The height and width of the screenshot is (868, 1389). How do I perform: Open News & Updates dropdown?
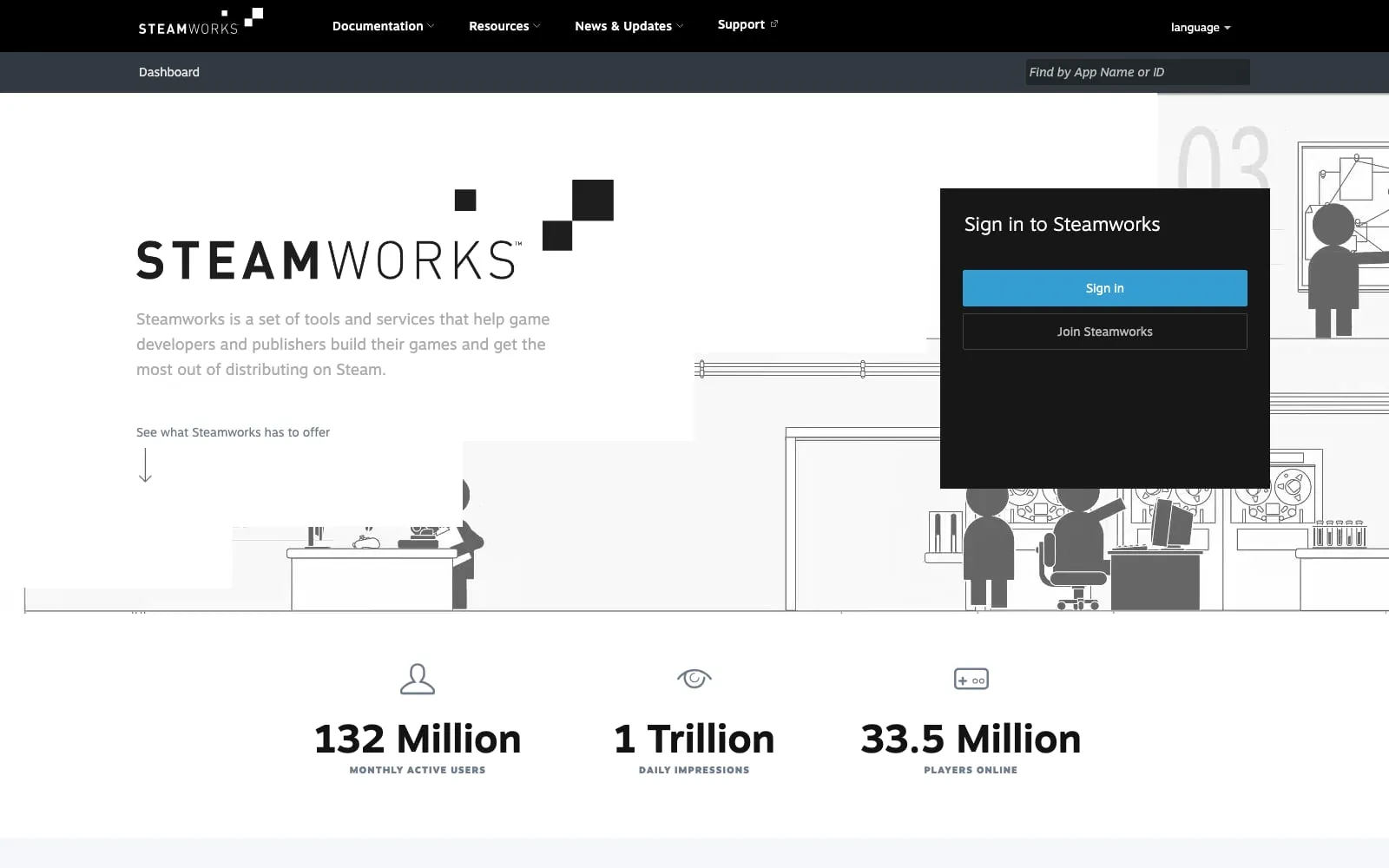(629, 26)
